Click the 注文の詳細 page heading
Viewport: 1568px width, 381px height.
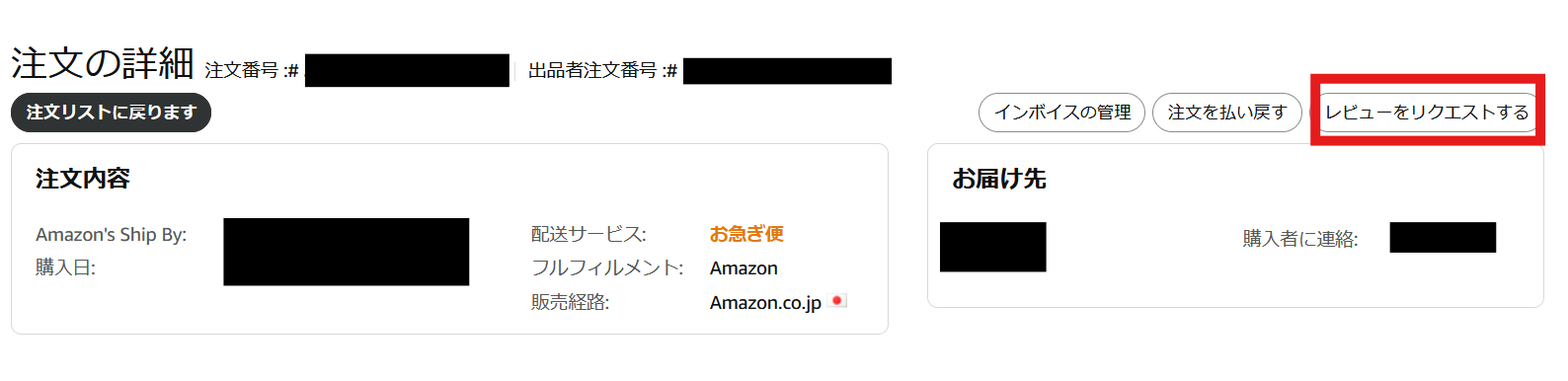tap(103, 63)
